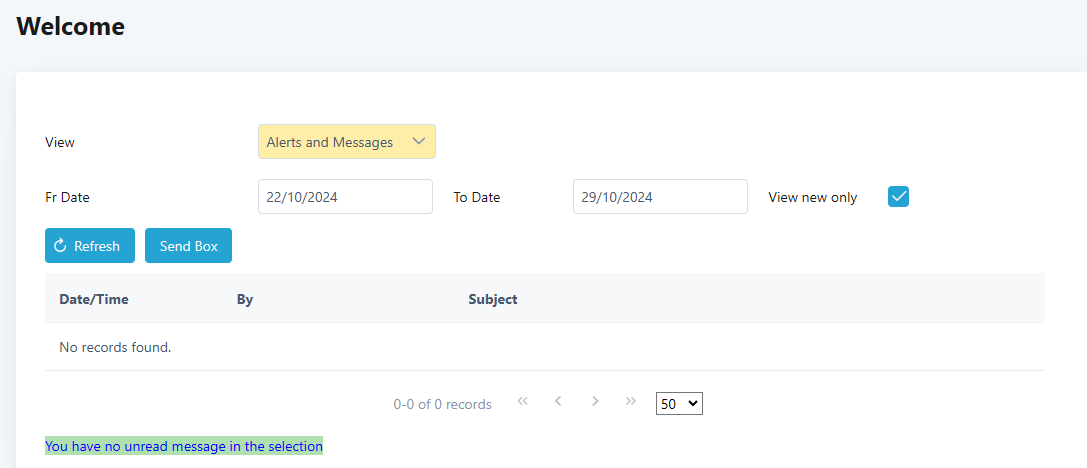The image size is (1087, 468).
Task: Click the 'To Date' field label
Action: (x=477, y=198)
